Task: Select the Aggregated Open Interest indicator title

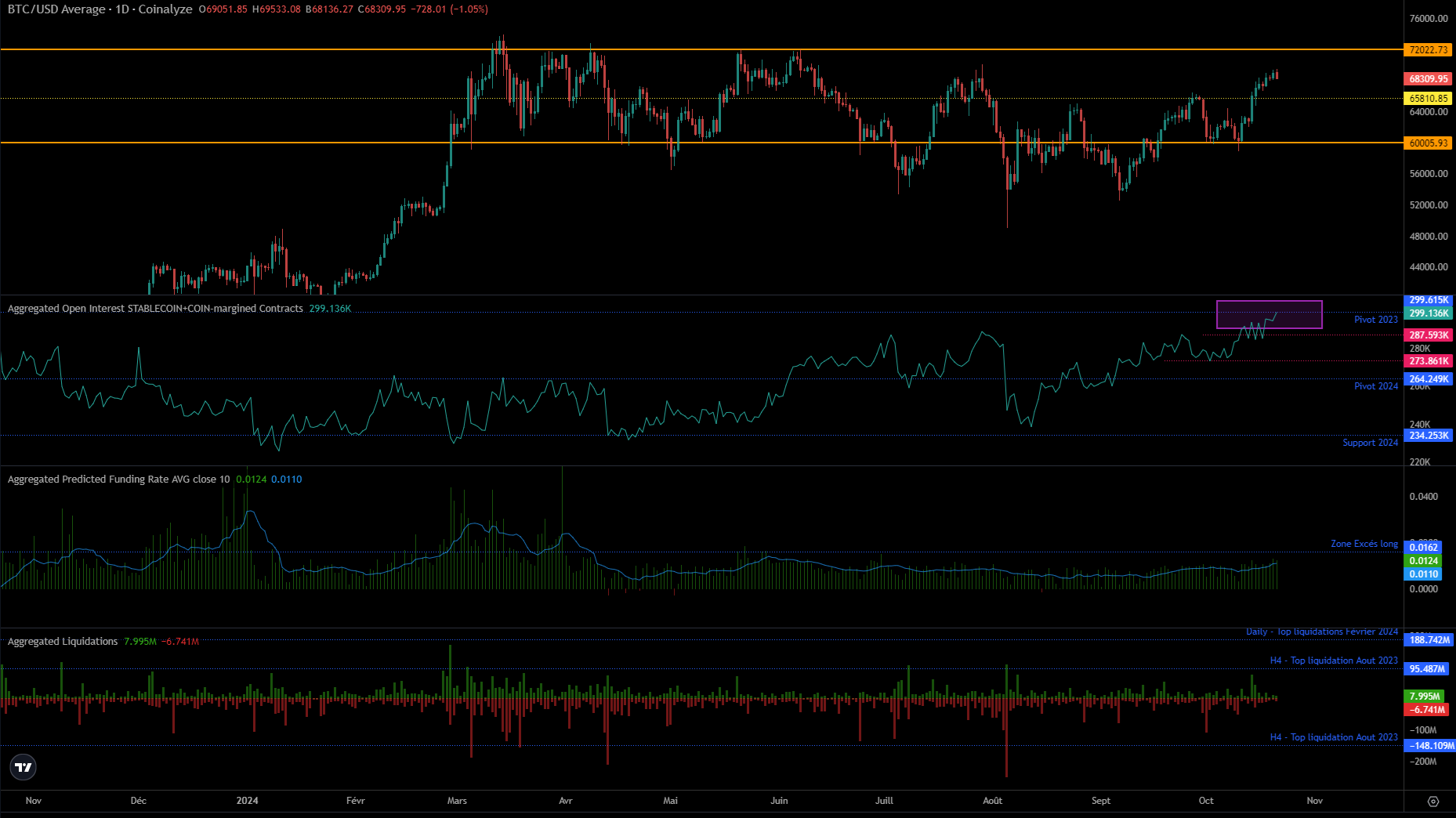Action: [x=155, y=309]
